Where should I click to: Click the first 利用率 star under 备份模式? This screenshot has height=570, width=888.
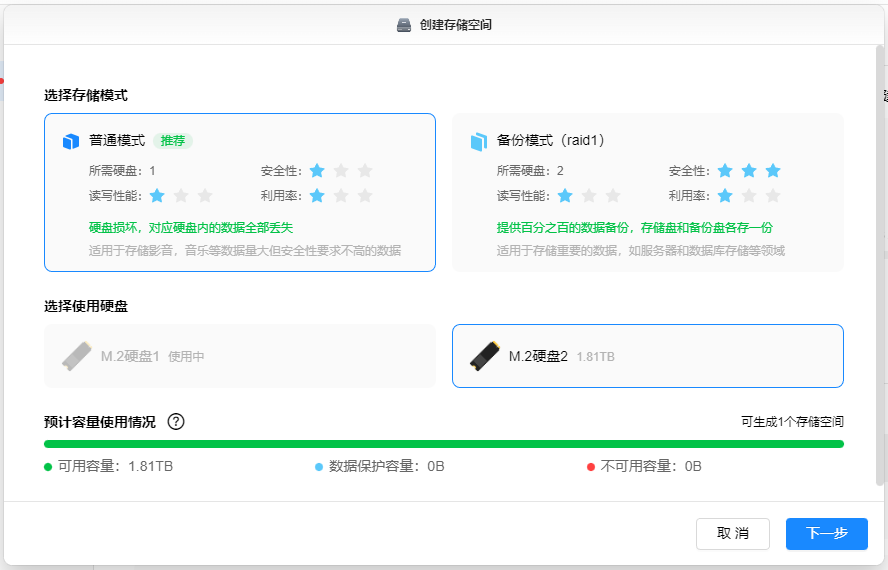click(x=725, y=196)
